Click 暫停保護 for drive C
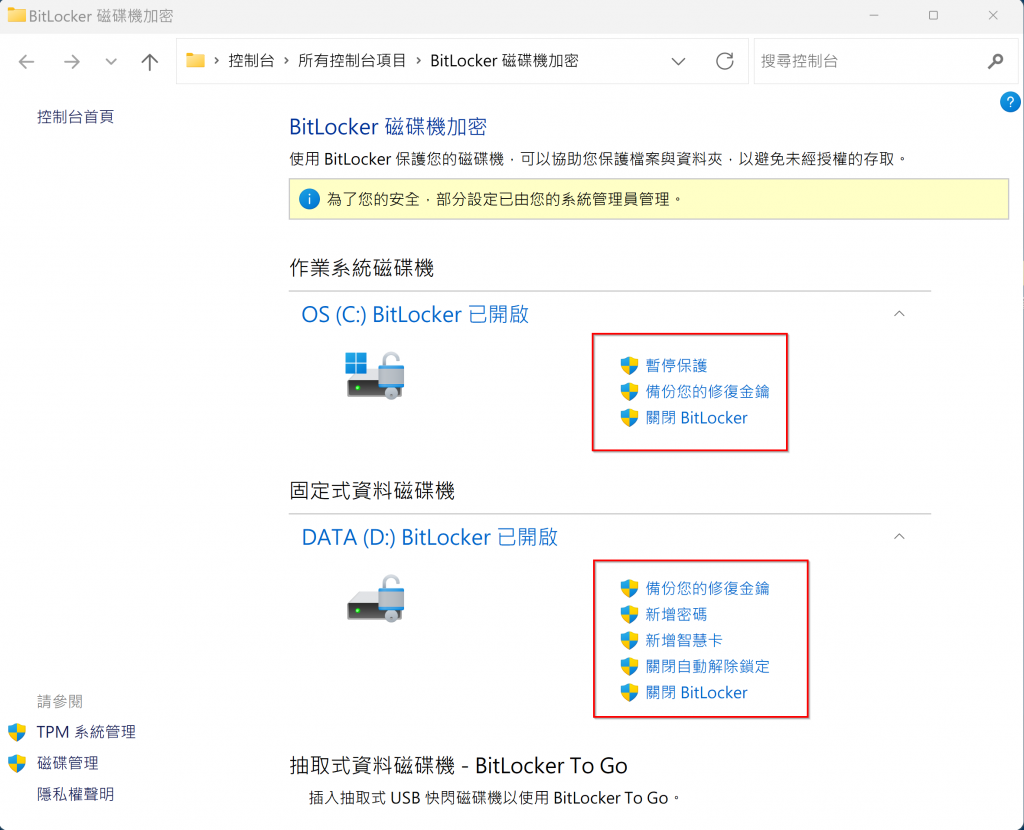The width and height of the screenshot is (1024, 830). (x=677, y=366)
